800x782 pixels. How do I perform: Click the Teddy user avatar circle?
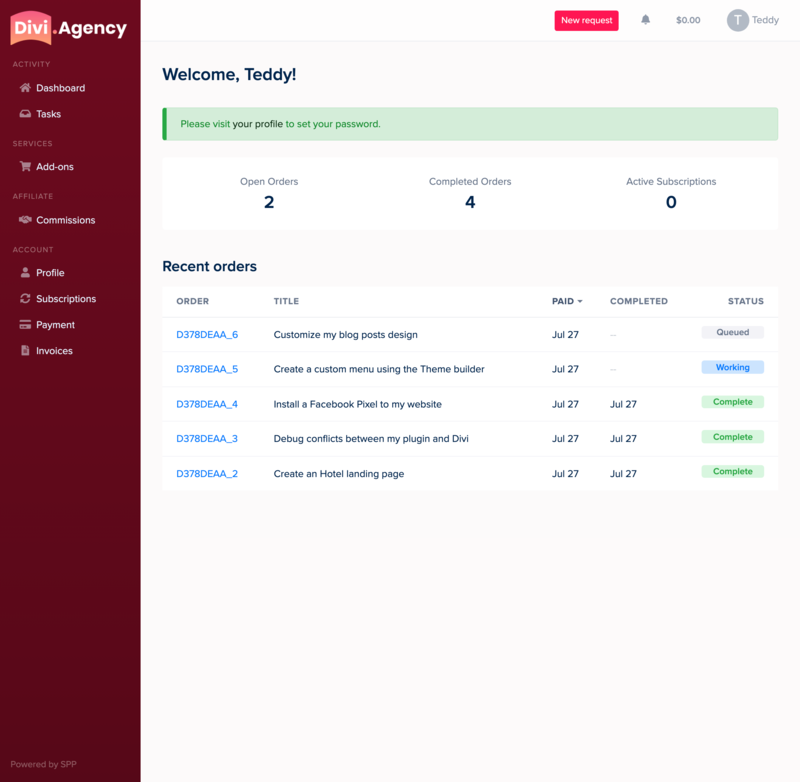click(737, 20)
